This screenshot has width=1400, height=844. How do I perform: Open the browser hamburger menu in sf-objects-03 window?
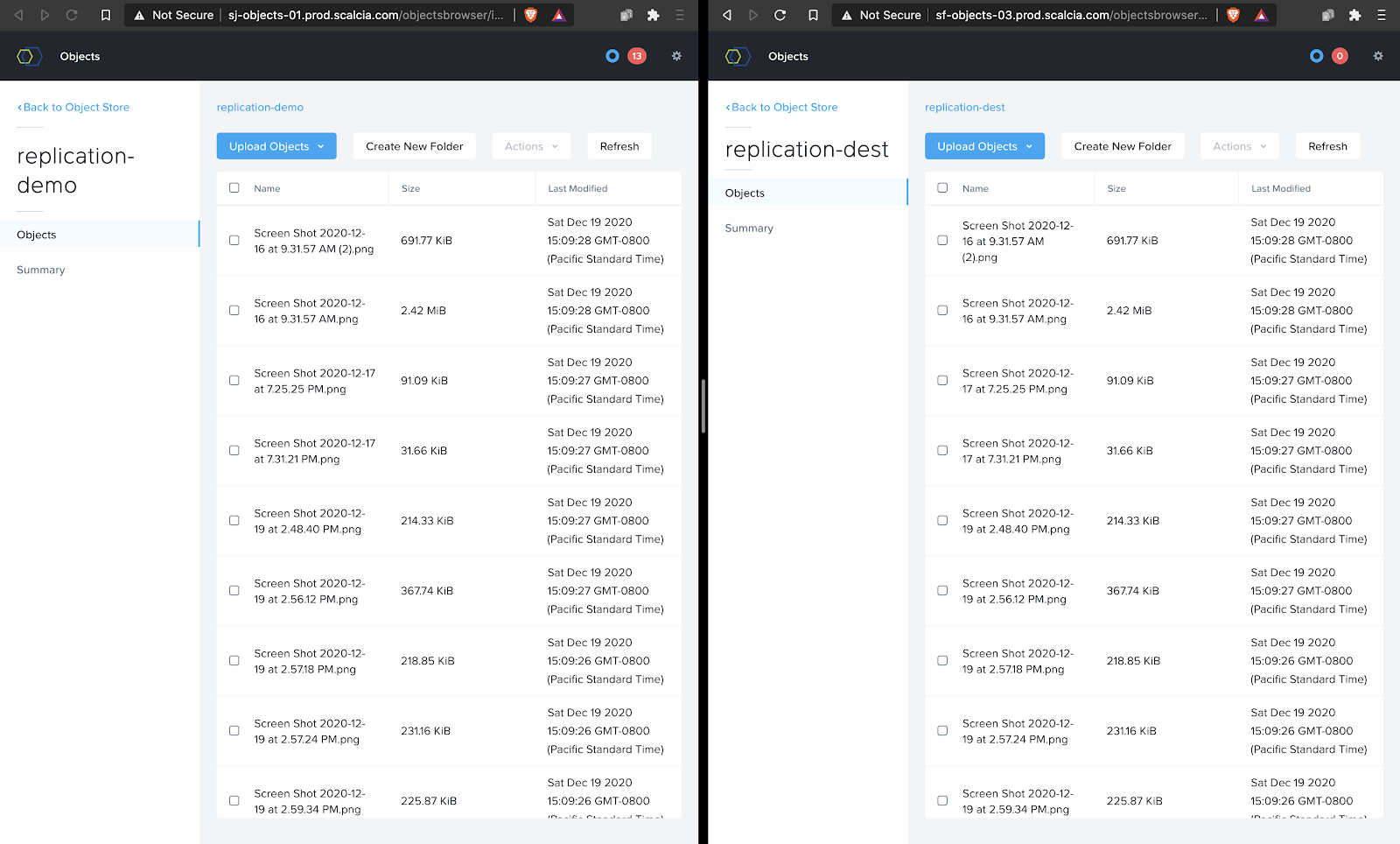(x=1382, y=15)
